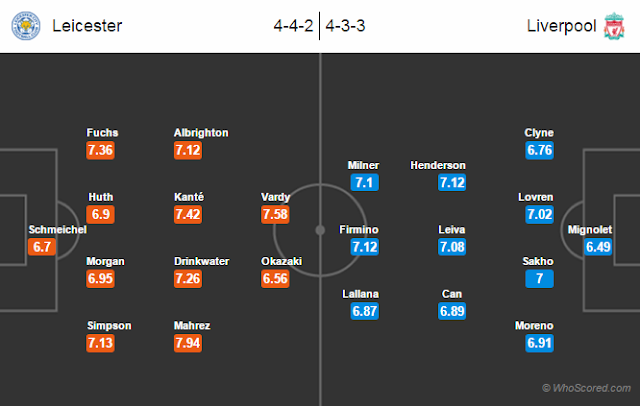The width and height of the screenshot is (640, 406).
Task: Open the Liverpool team name link
Action: [x=561, y=26]
